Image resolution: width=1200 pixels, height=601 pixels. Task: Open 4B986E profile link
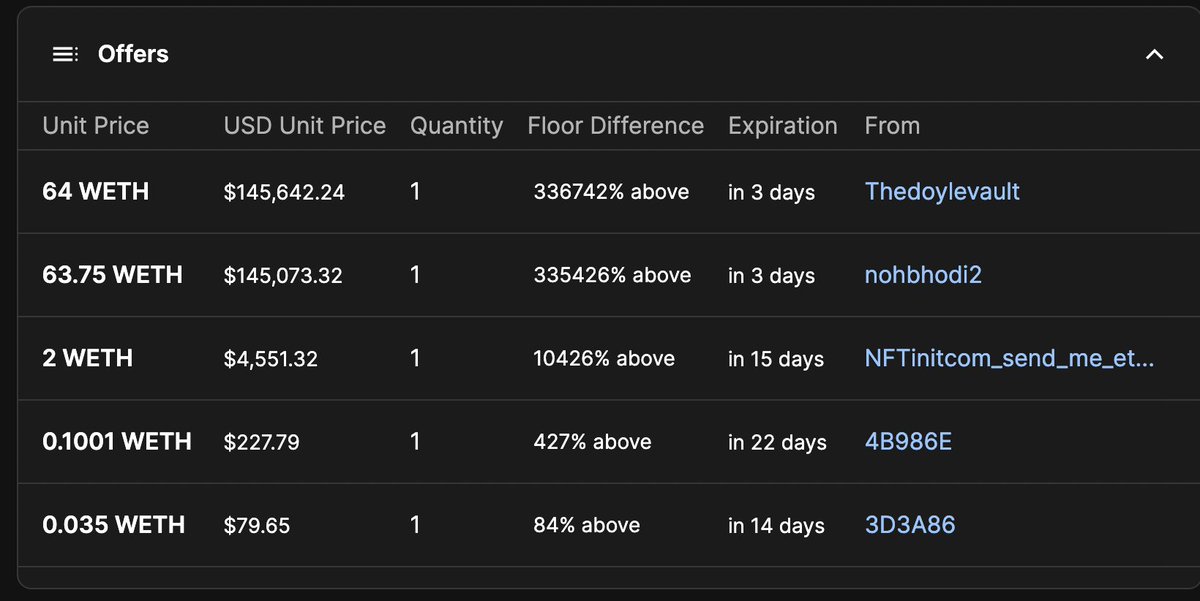(908, 441)
